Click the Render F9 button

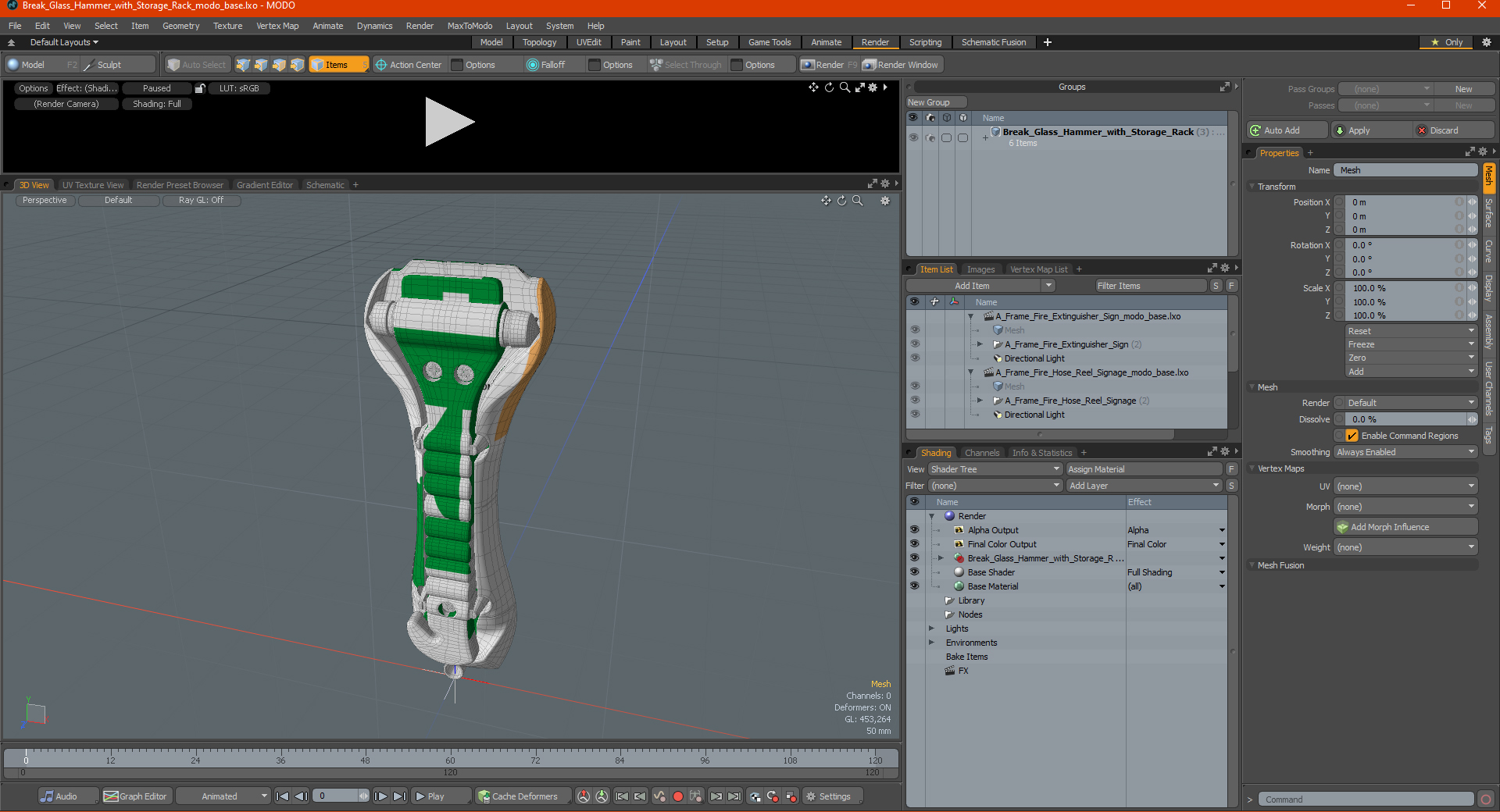829,65
